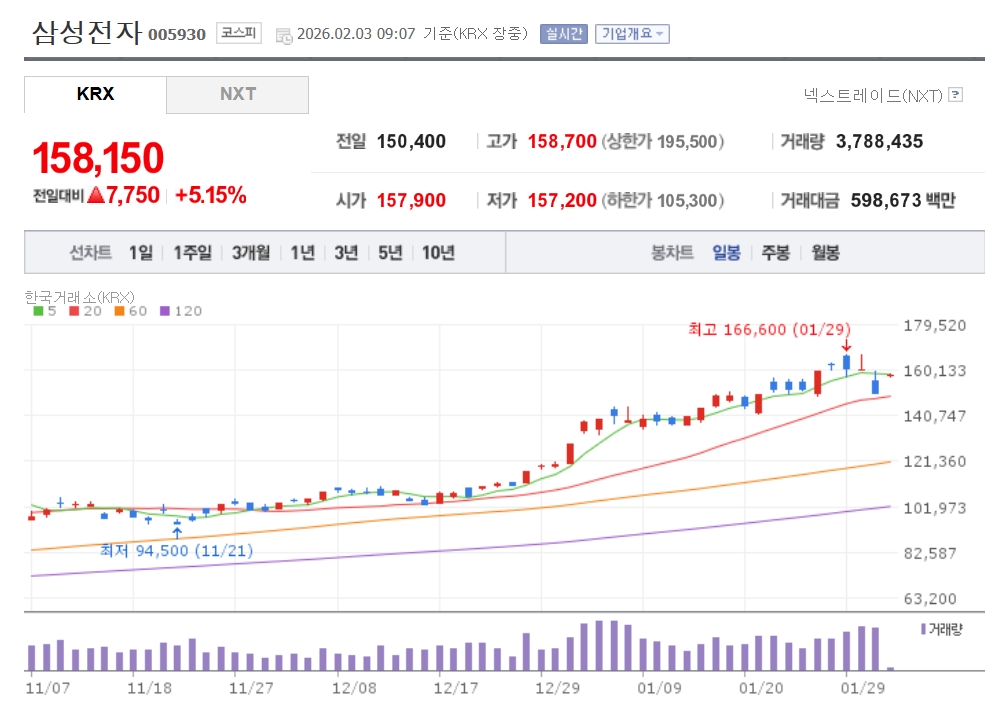The image size is (985, 717).
Task: Show the 3개월 line chart
Action: 251,253
